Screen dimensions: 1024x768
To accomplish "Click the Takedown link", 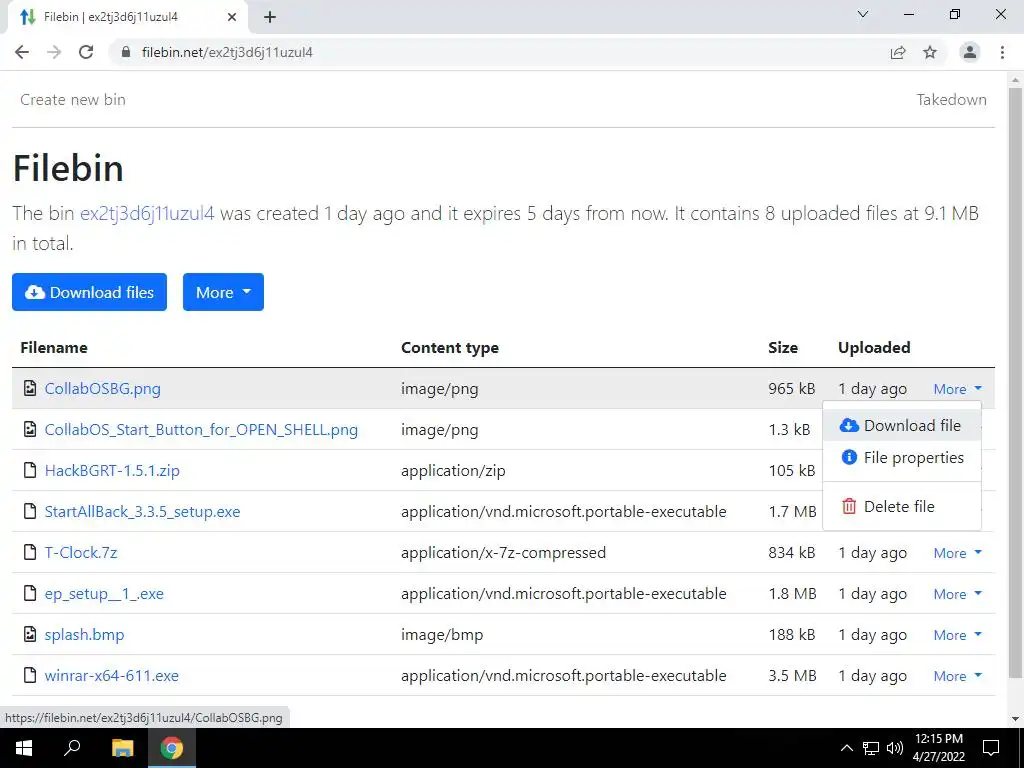I will [952, 100].
